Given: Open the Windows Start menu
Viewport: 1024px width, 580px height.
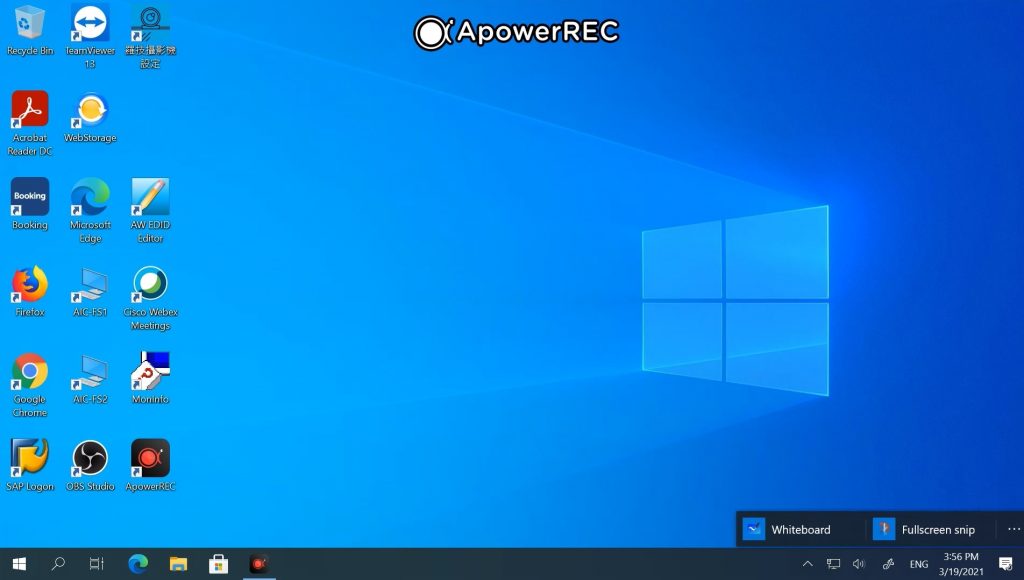Looking at the screenshot, I should click(19, 564).
